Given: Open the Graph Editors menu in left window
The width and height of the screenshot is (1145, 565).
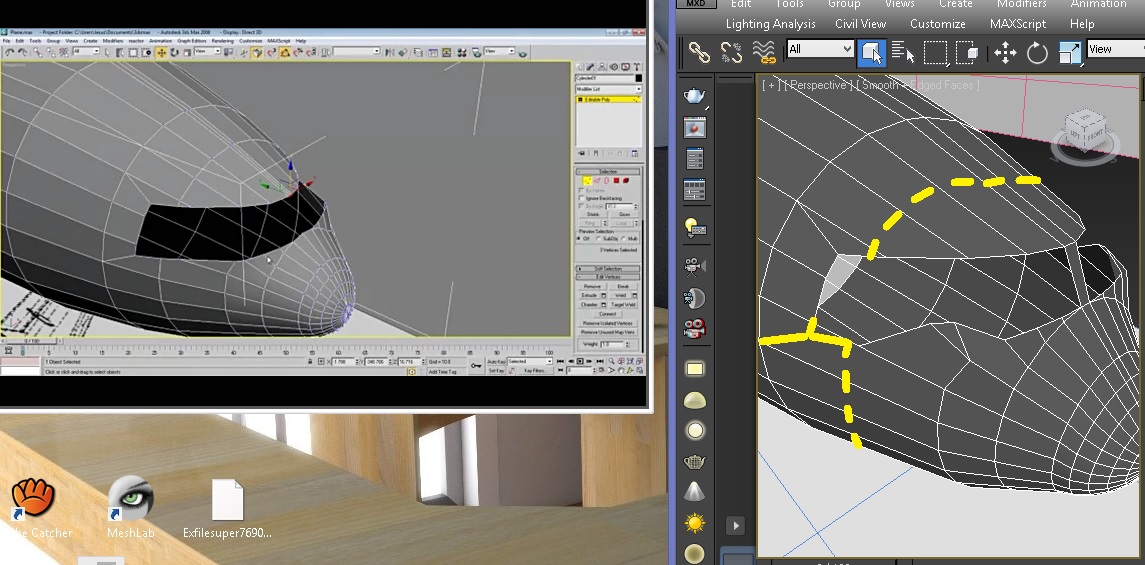Looking at the screenshot, I should (191, 41).
